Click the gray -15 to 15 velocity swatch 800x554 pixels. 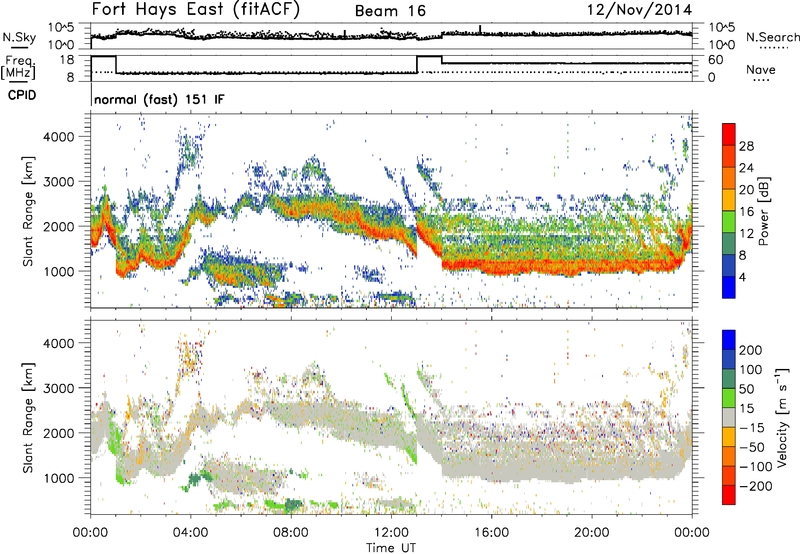tap(729, 417)
